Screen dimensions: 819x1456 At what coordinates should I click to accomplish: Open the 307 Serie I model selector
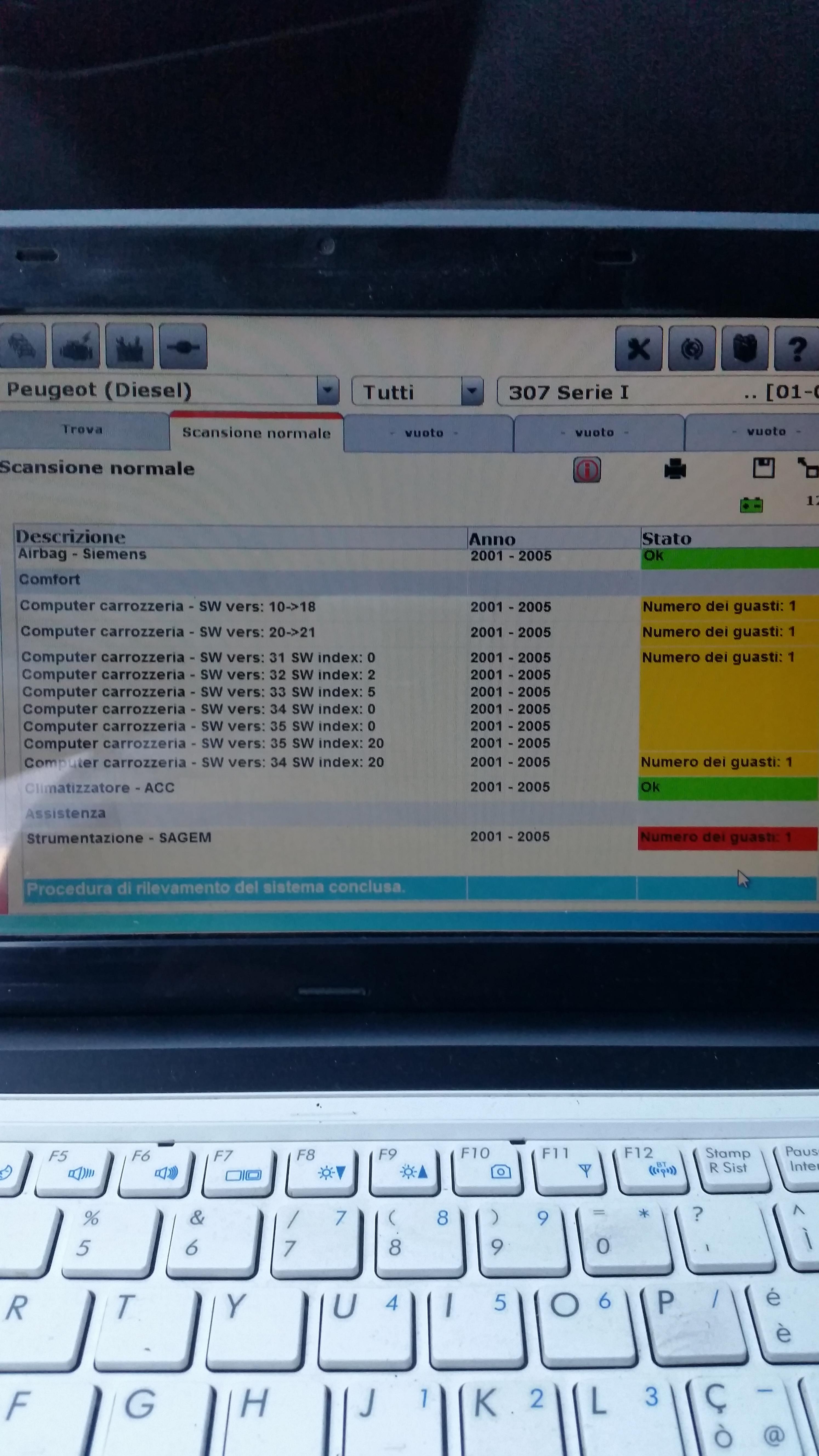658,392
